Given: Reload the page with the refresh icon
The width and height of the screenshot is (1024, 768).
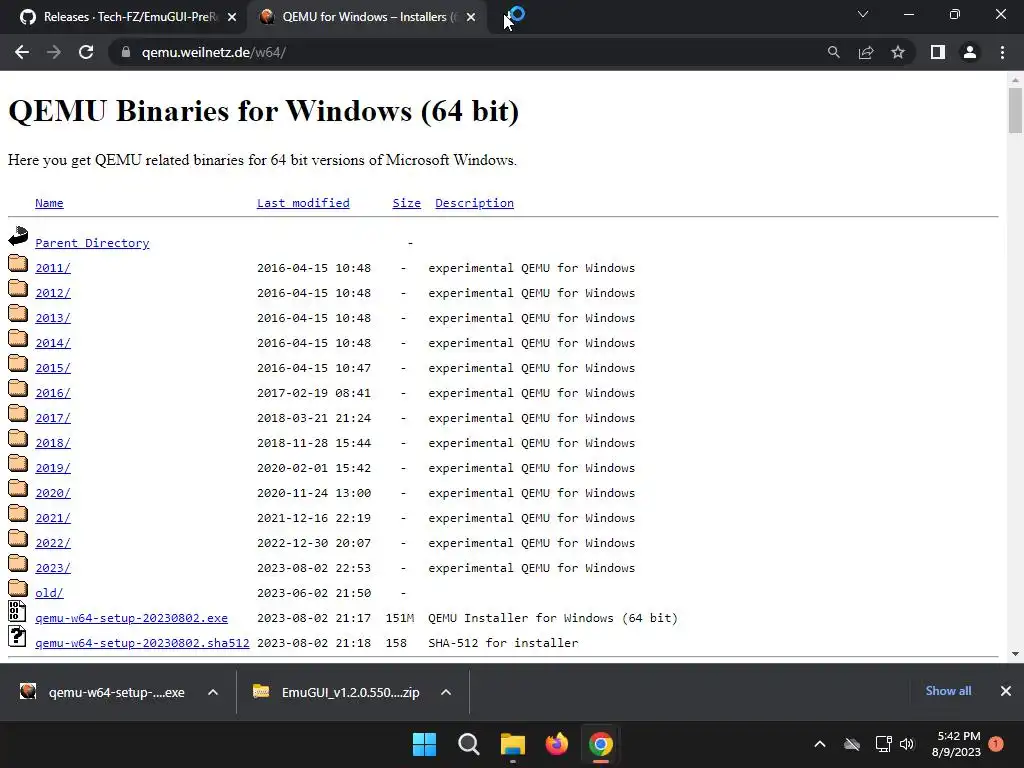Looking at the screenshot, I should (x=86, y=52).
